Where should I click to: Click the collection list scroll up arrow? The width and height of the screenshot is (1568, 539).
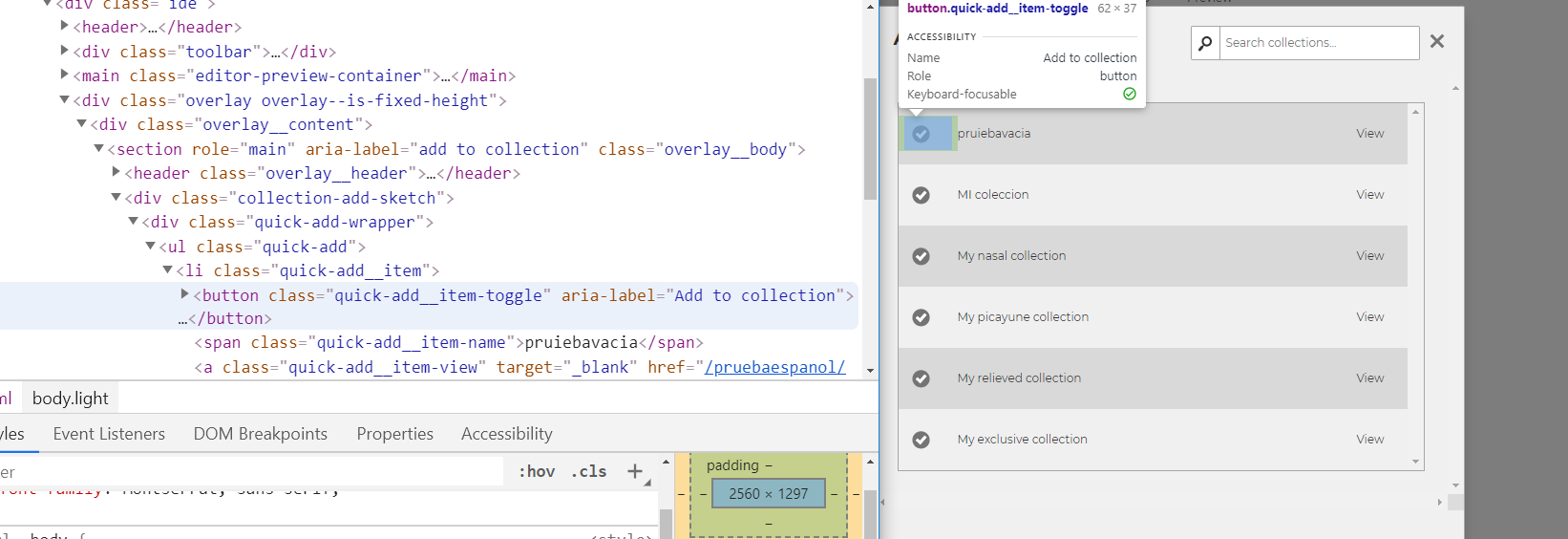[x=1415, y=112]
